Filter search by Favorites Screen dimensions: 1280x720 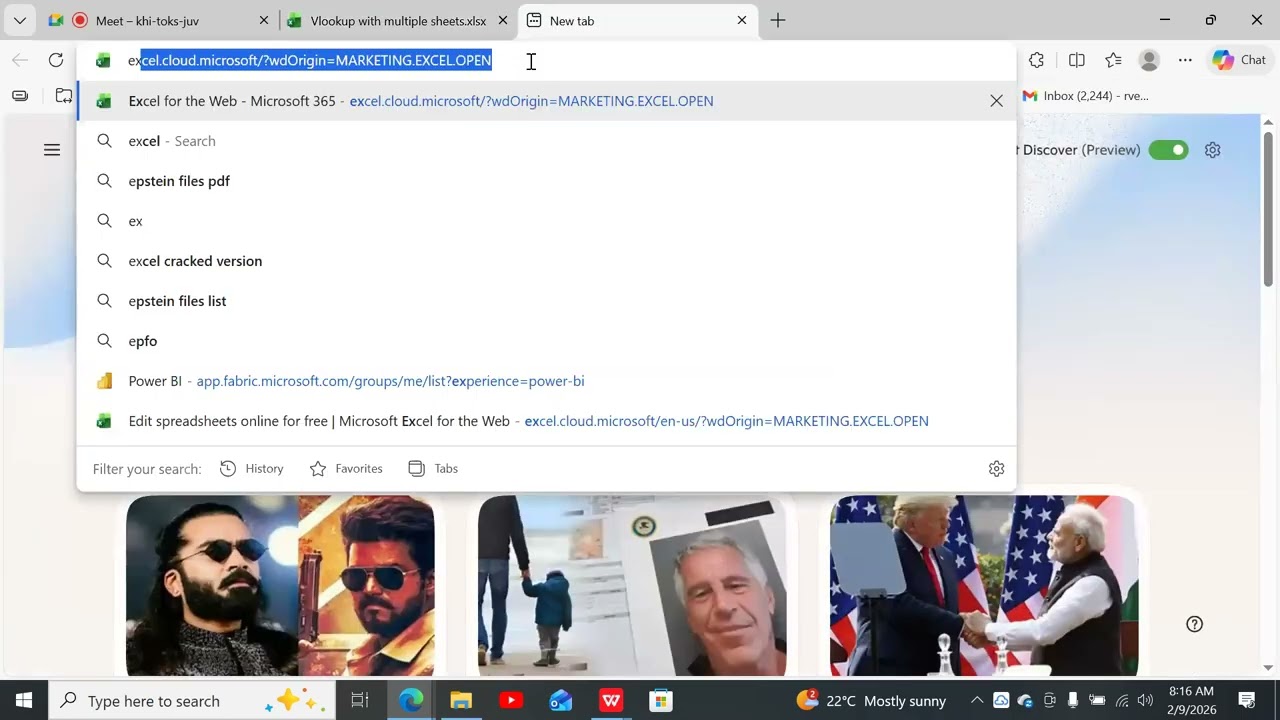click(x=346, y=468)
